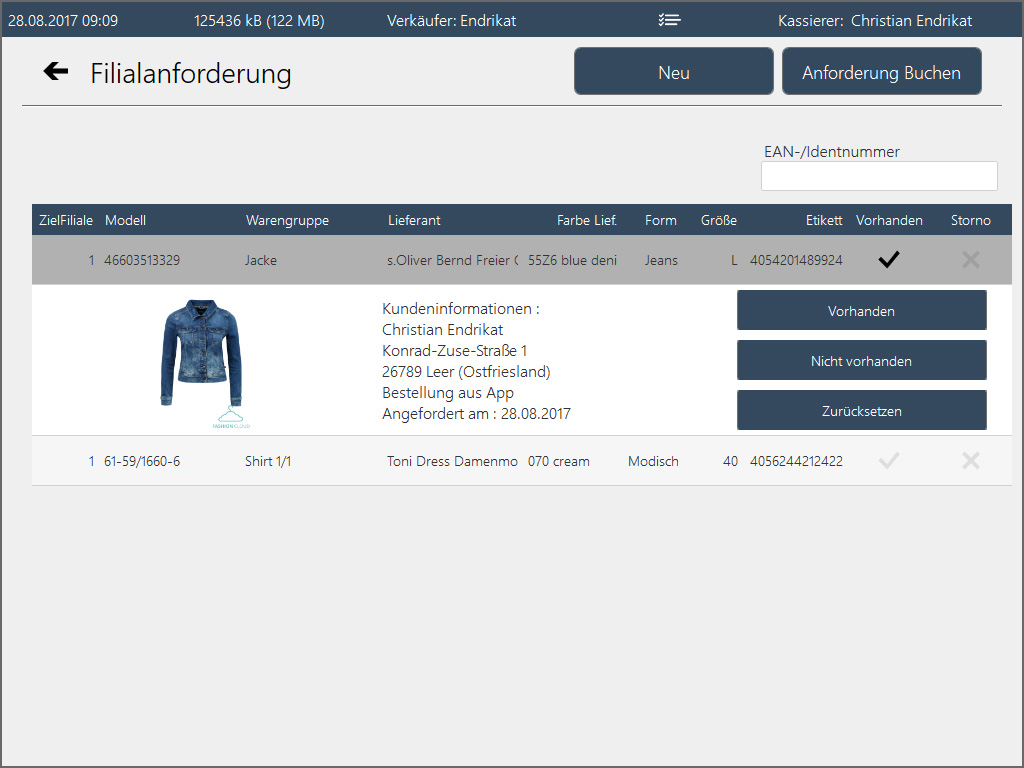Click the Storno X for the Jacke row
The height and width of the screenshot is (768, 1024).
pos(970,260)
